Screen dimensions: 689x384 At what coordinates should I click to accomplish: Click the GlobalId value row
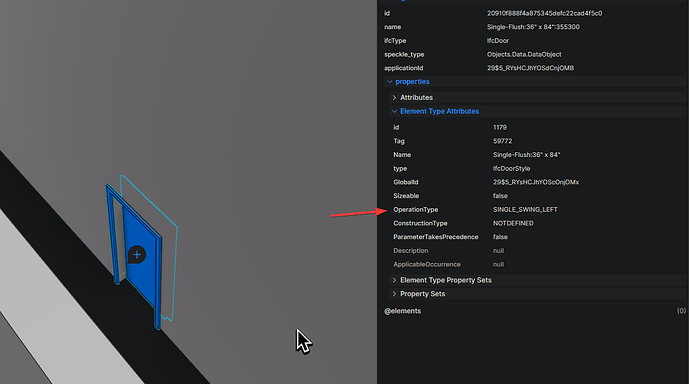[536, 182]
